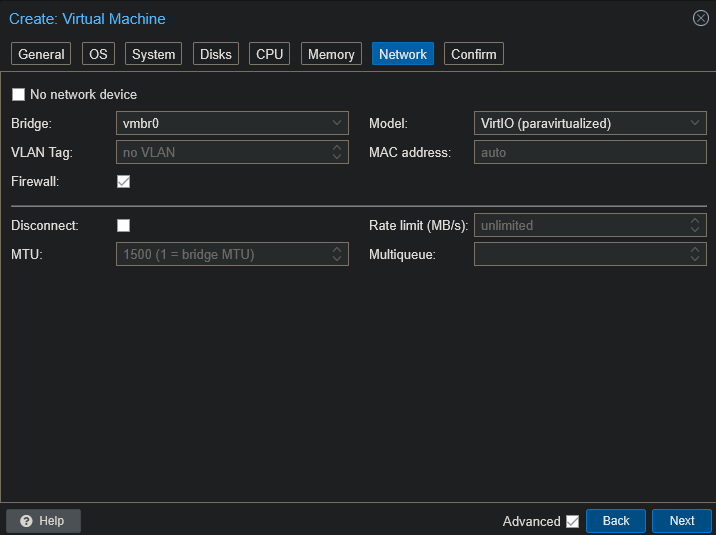Click the MTU spinner arrows
This screenshot has height=535, width=716.
click(x=337, y=255)
